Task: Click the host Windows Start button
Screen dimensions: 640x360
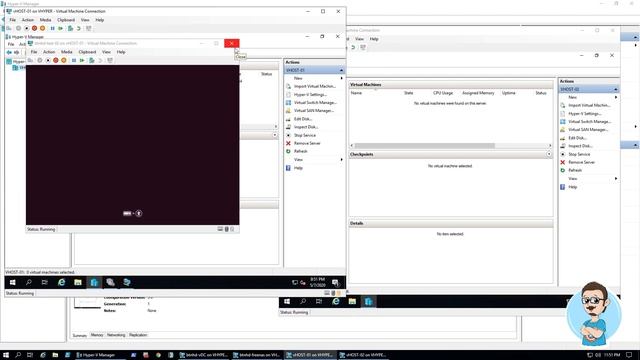Action: 6,355
